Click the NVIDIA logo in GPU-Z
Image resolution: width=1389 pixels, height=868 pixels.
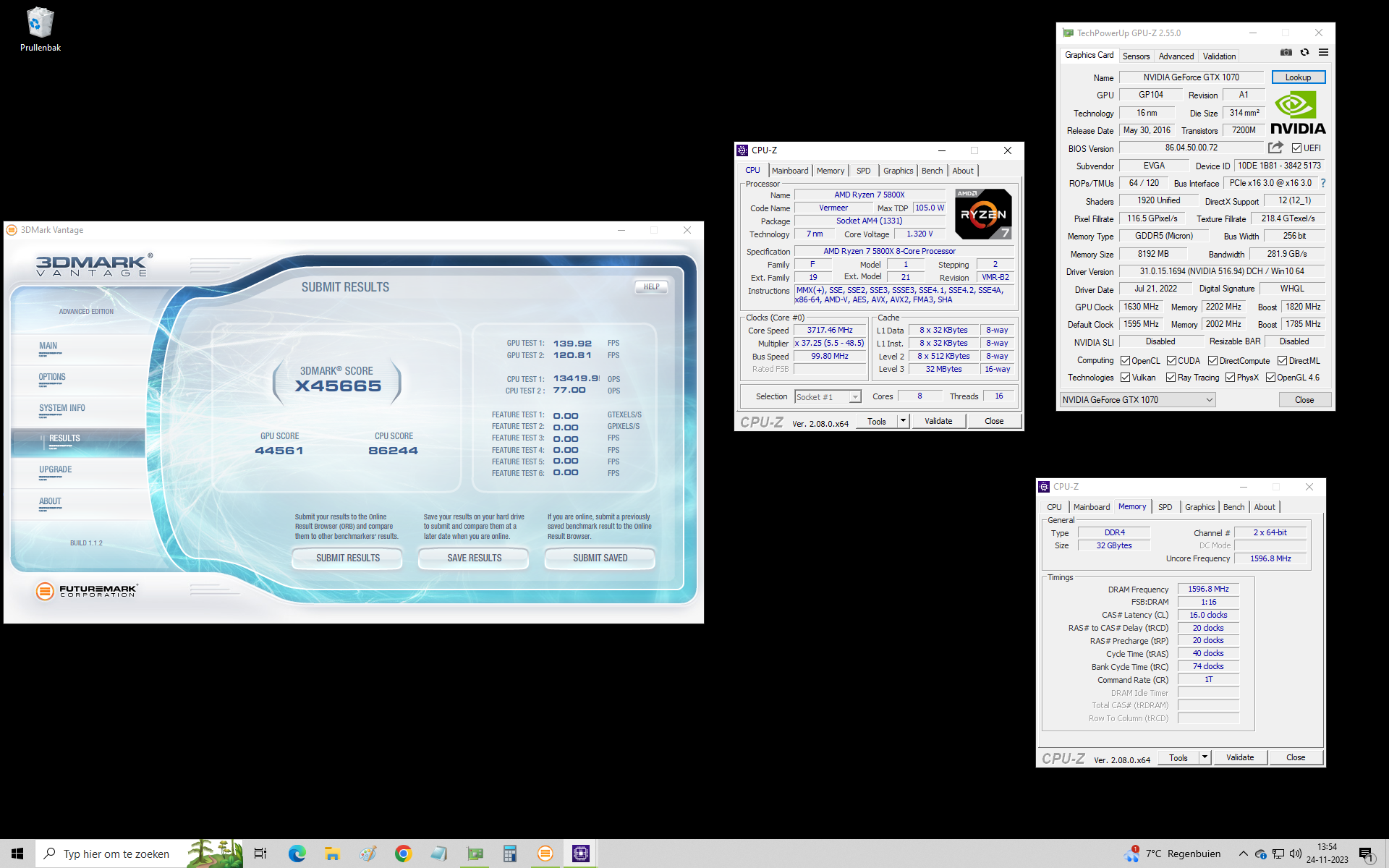(x=1298, y=113)
